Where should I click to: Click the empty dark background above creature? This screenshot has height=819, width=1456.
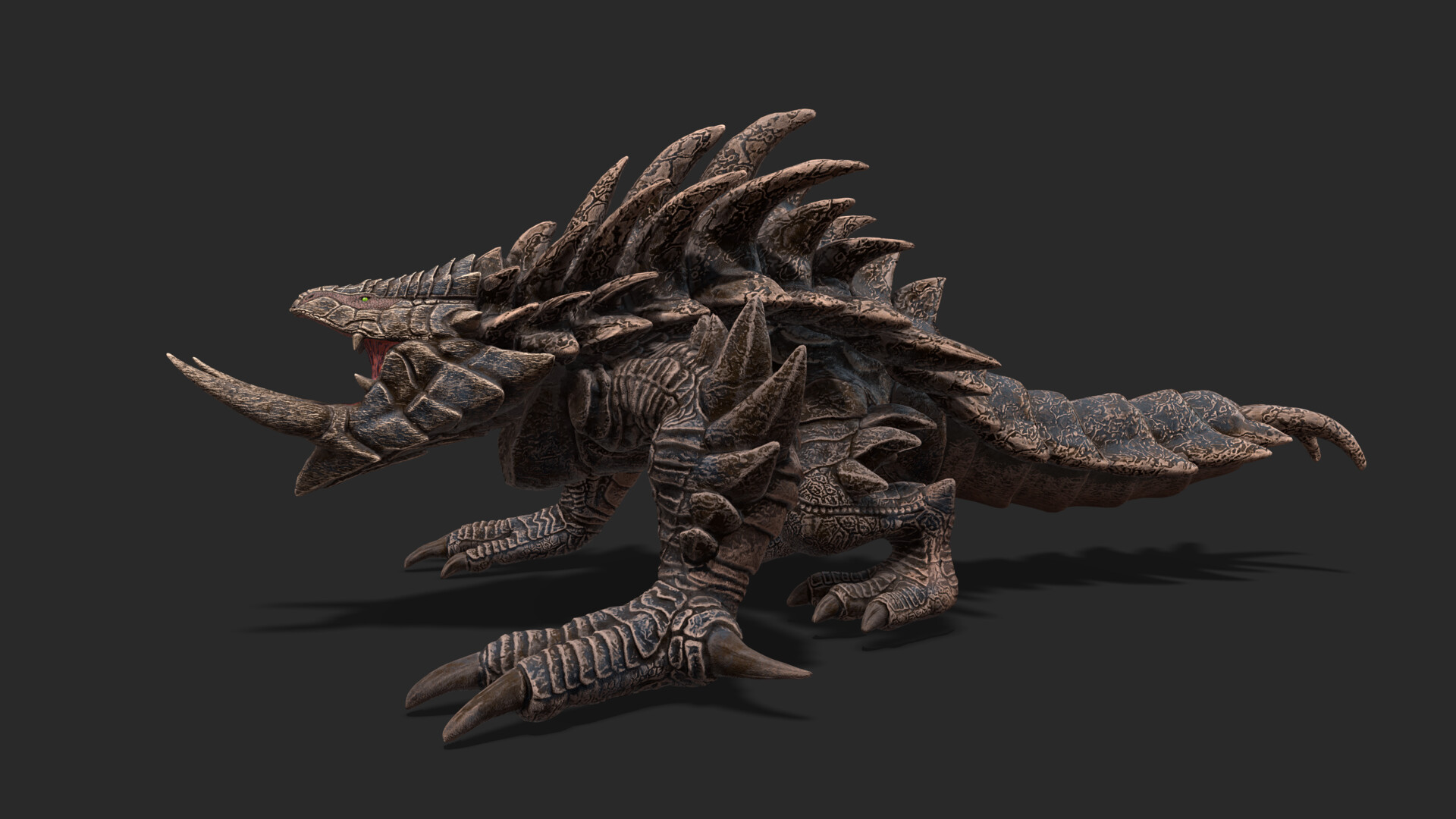(x=728, y=53)
